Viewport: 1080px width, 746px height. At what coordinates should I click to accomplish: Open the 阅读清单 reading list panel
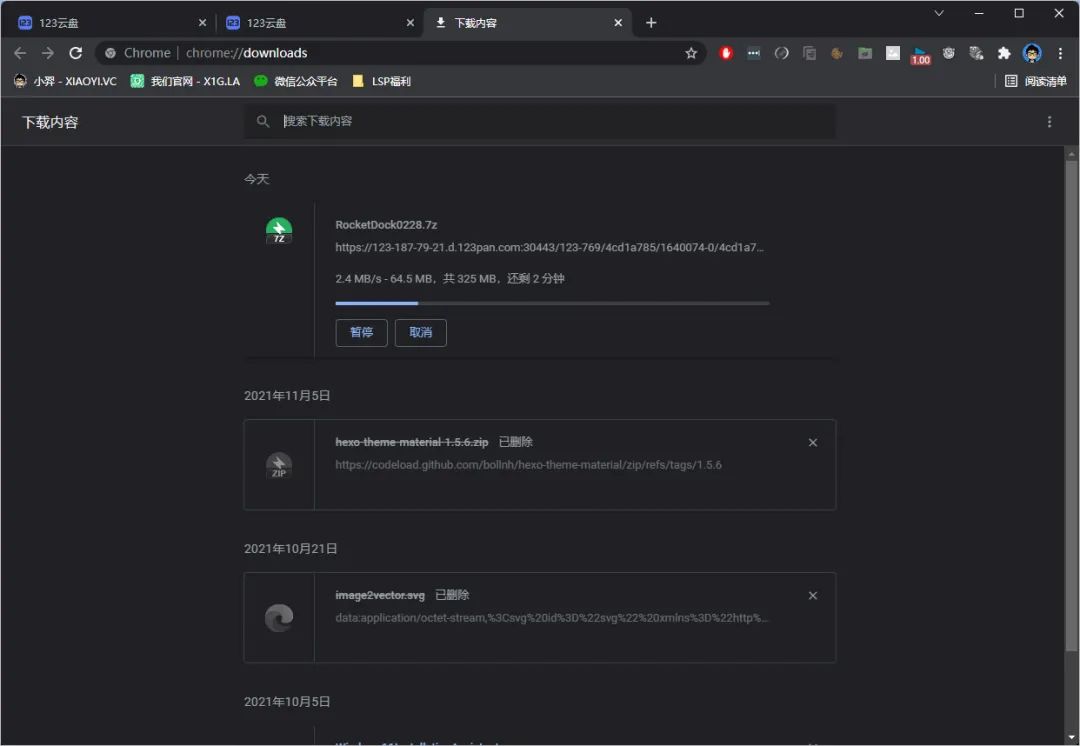pos(1036,81)
